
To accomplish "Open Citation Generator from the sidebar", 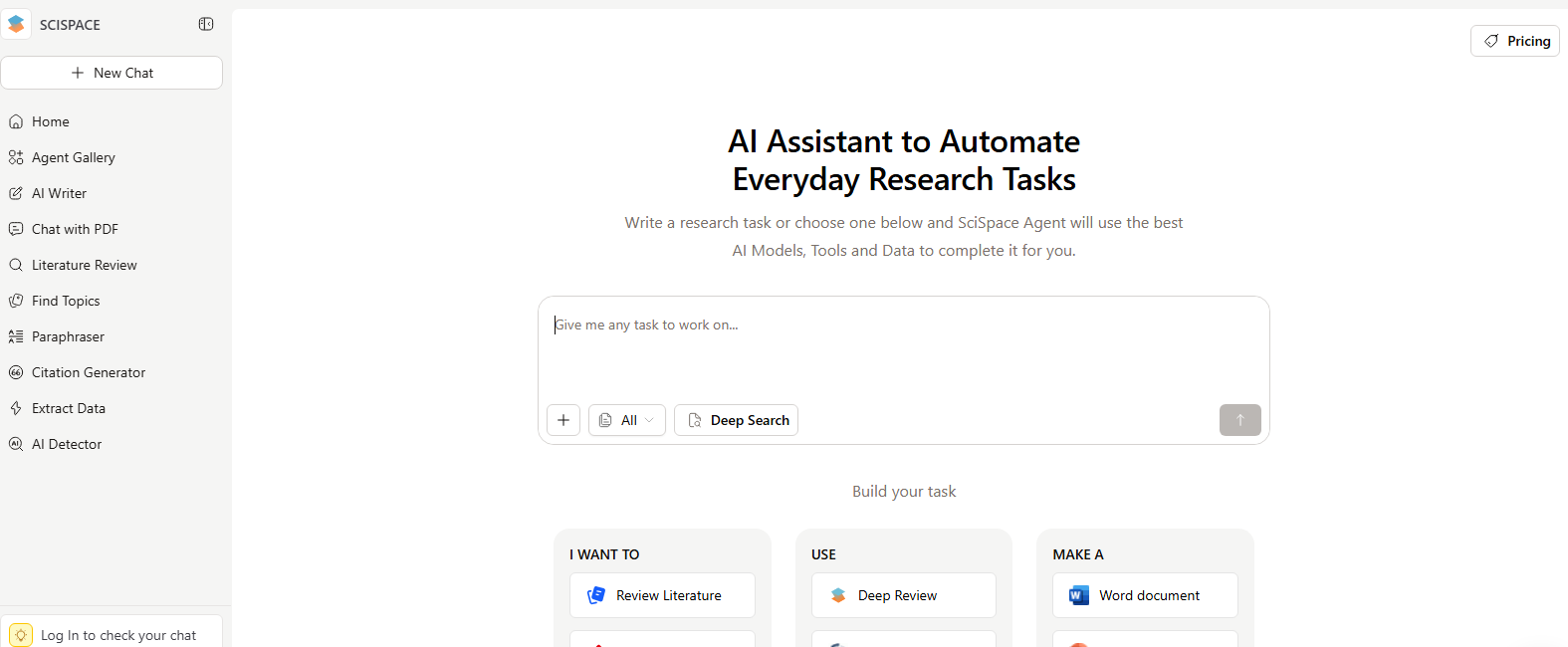I will coord(88,372).
